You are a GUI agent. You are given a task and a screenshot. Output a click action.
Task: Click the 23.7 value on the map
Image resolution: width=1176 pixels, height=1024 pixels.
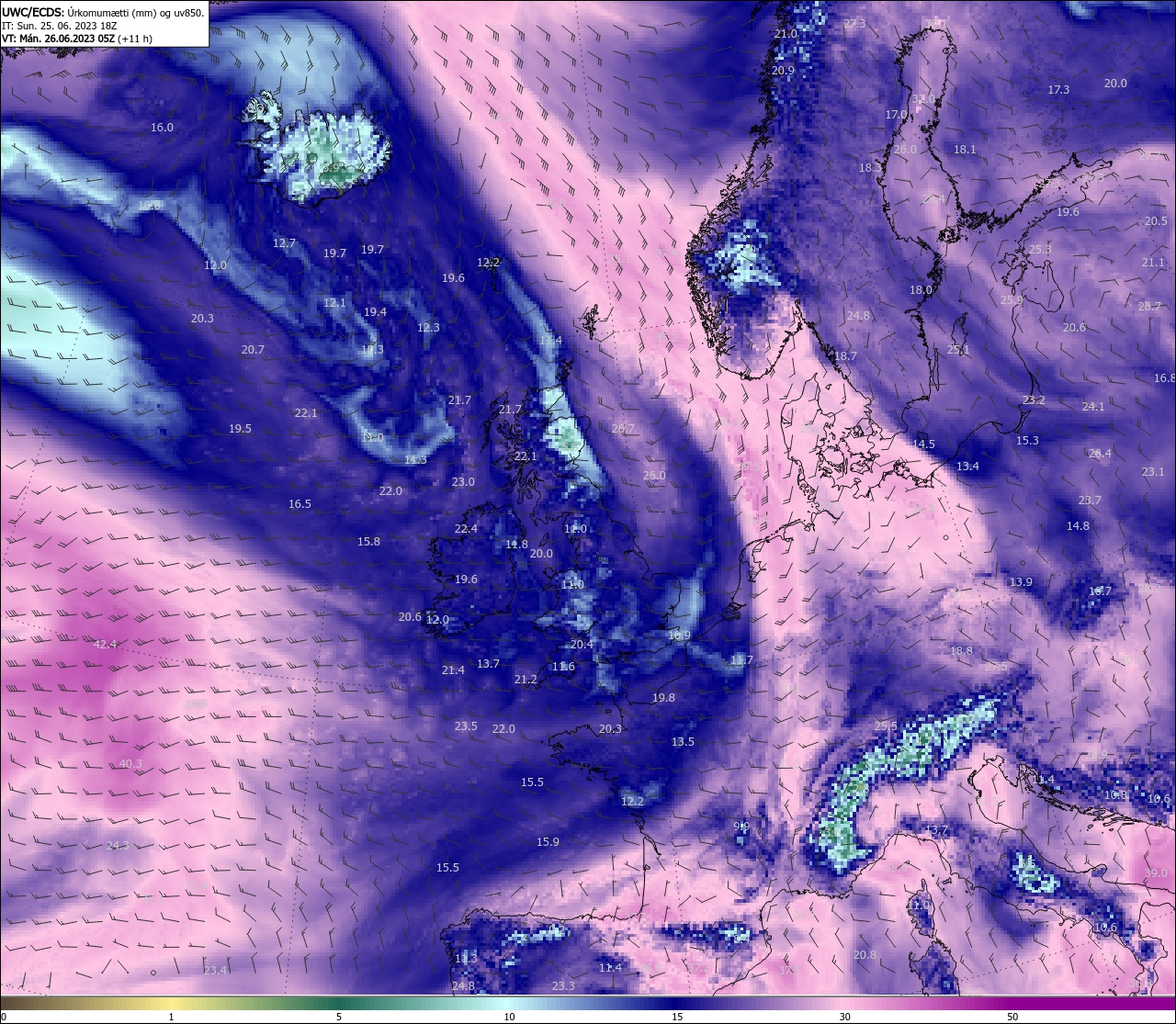point(1090,501)
